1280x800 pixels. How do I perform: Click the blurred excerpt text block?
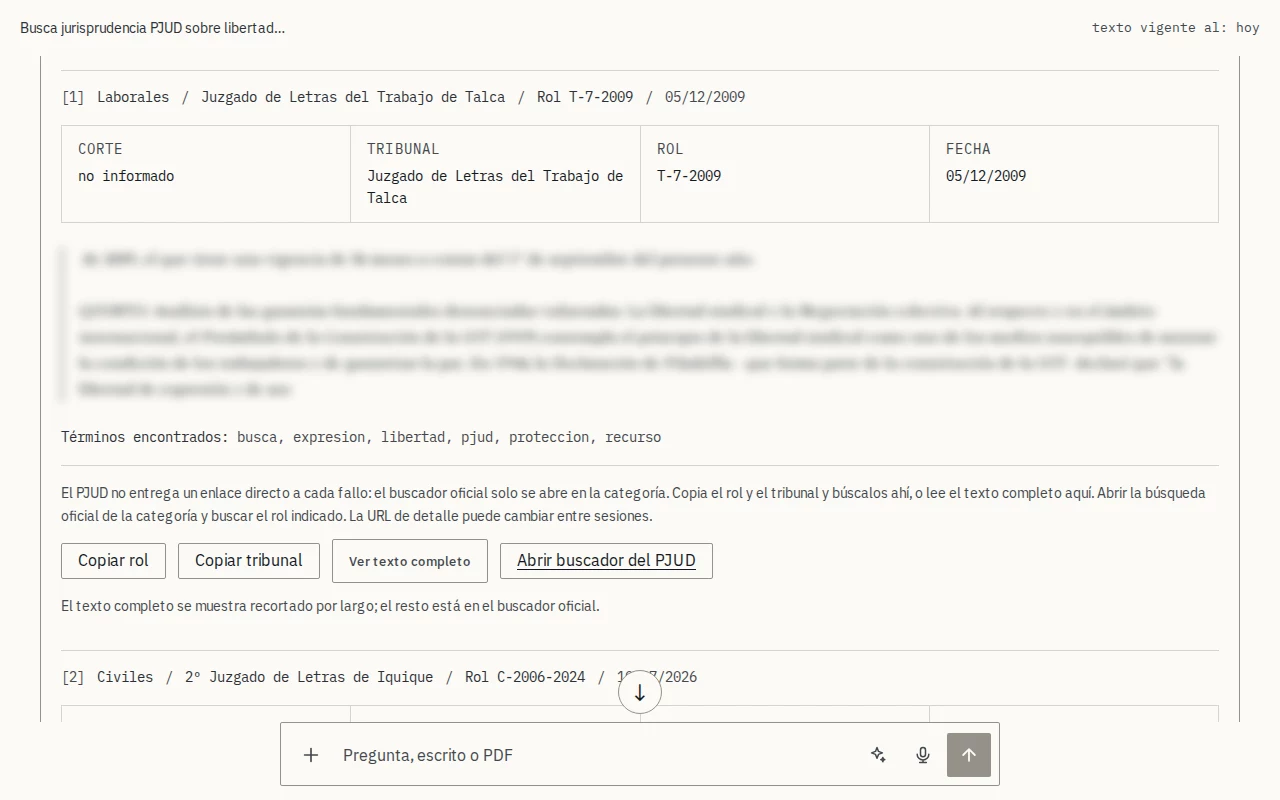pyautogui.click(x=640, y=325)
